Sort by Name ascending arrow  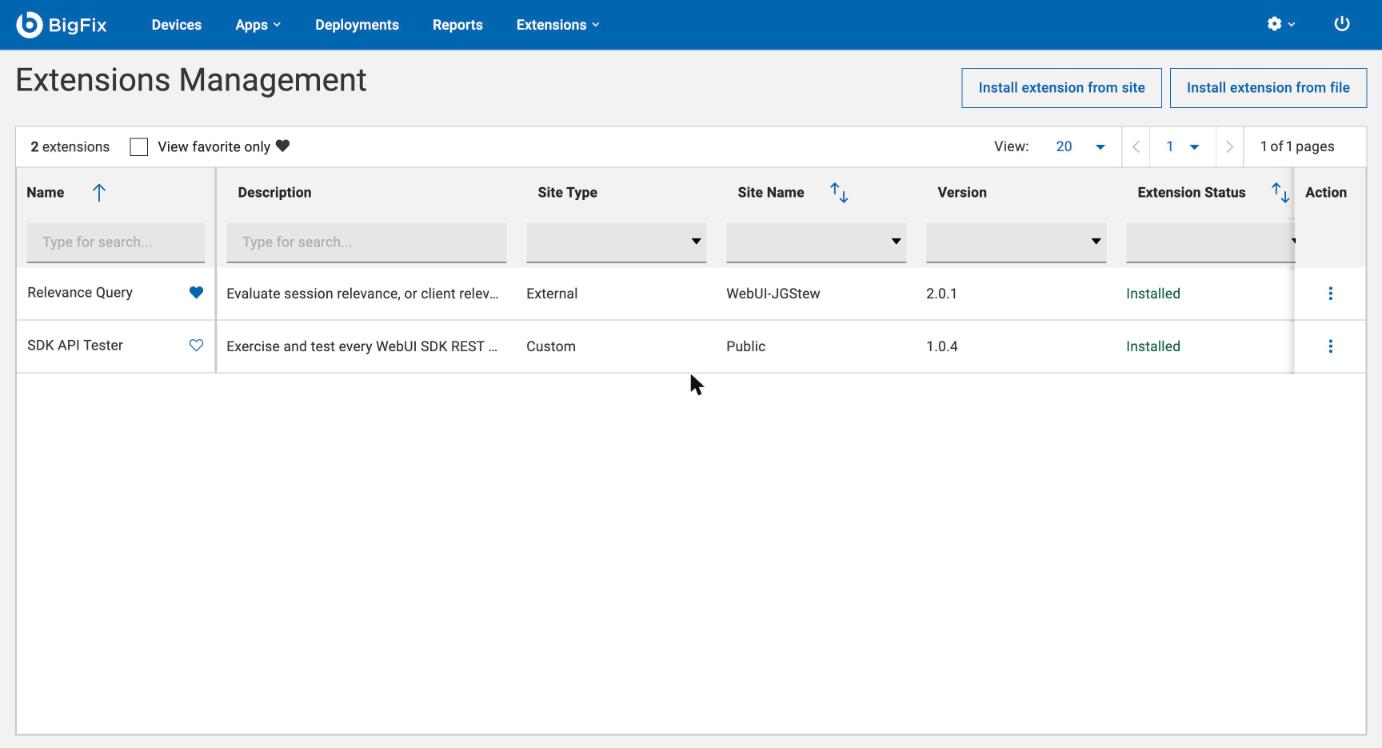tap(98, 193)
